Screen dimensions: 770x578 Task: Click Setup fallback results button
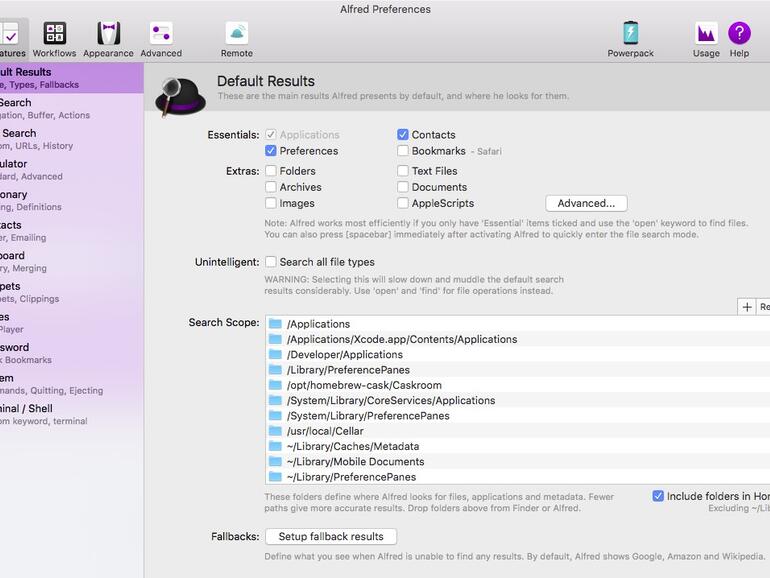pos(331,537)
